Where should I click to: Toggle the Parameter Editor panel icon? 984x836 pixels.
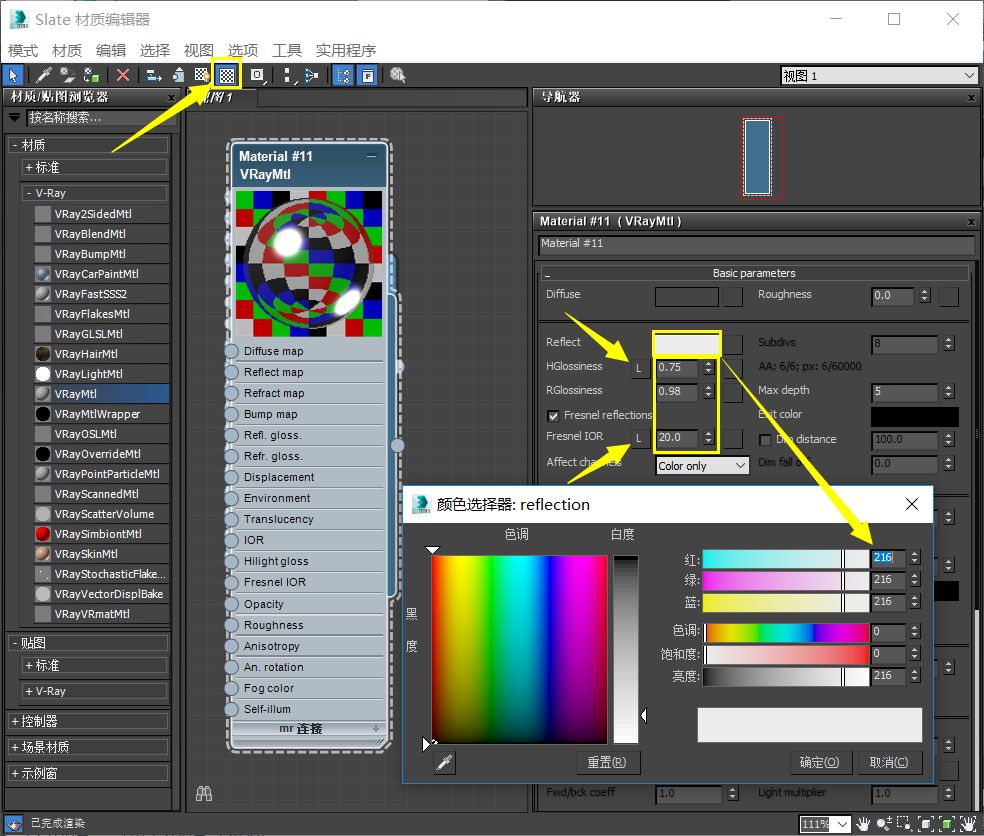[x=368, y=76]
